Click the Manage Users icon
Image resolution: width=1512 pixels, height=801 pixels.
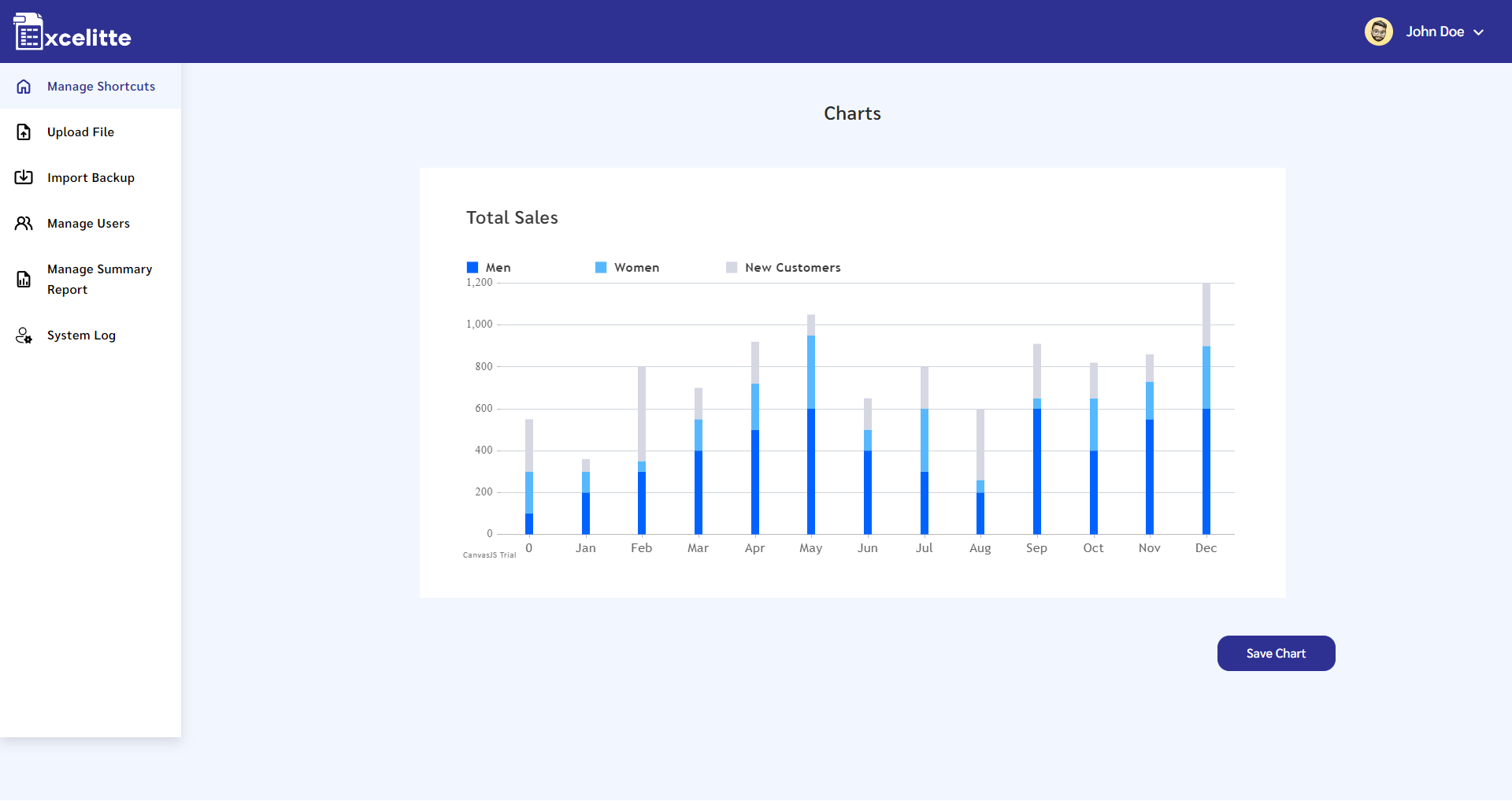point(23,223)
